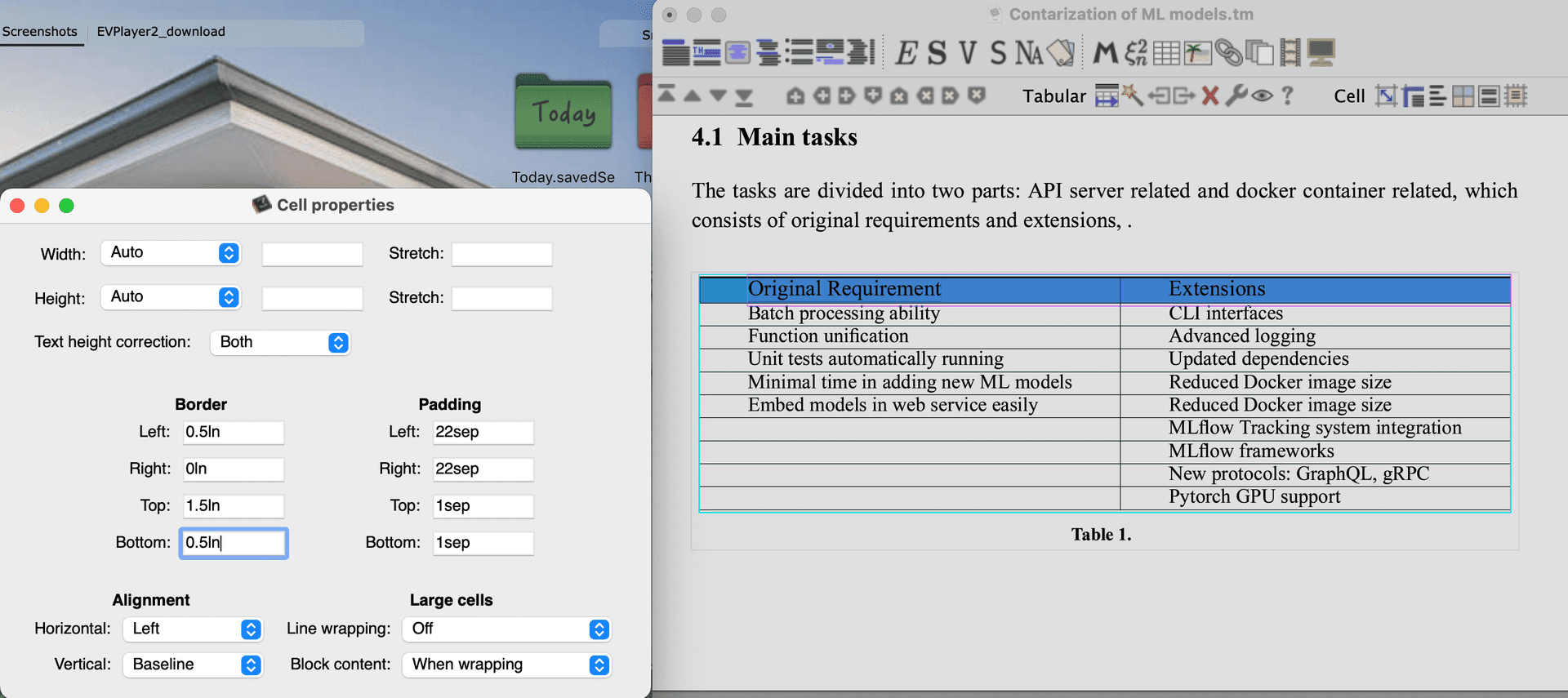Click the red X delete table icon
The width and height of the screenshot is (1568, 698).
[x=1210, y=96]
